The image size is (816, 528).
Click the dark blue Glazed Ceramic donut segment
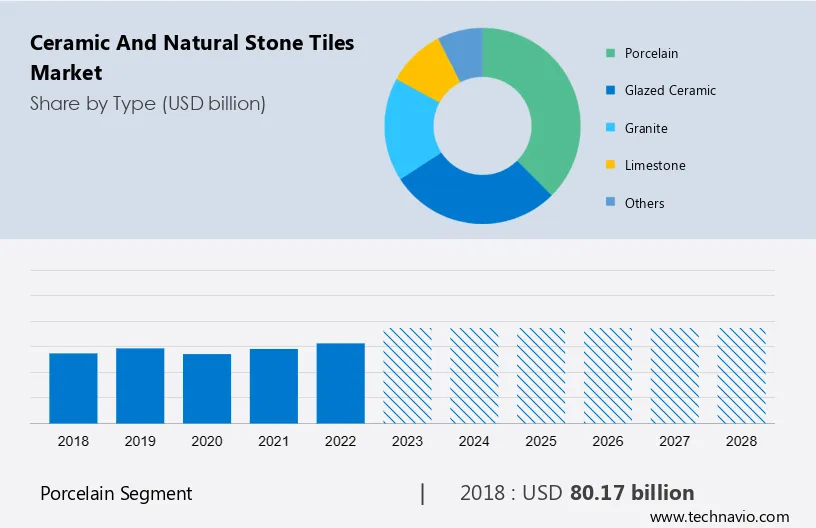point(476,198)
